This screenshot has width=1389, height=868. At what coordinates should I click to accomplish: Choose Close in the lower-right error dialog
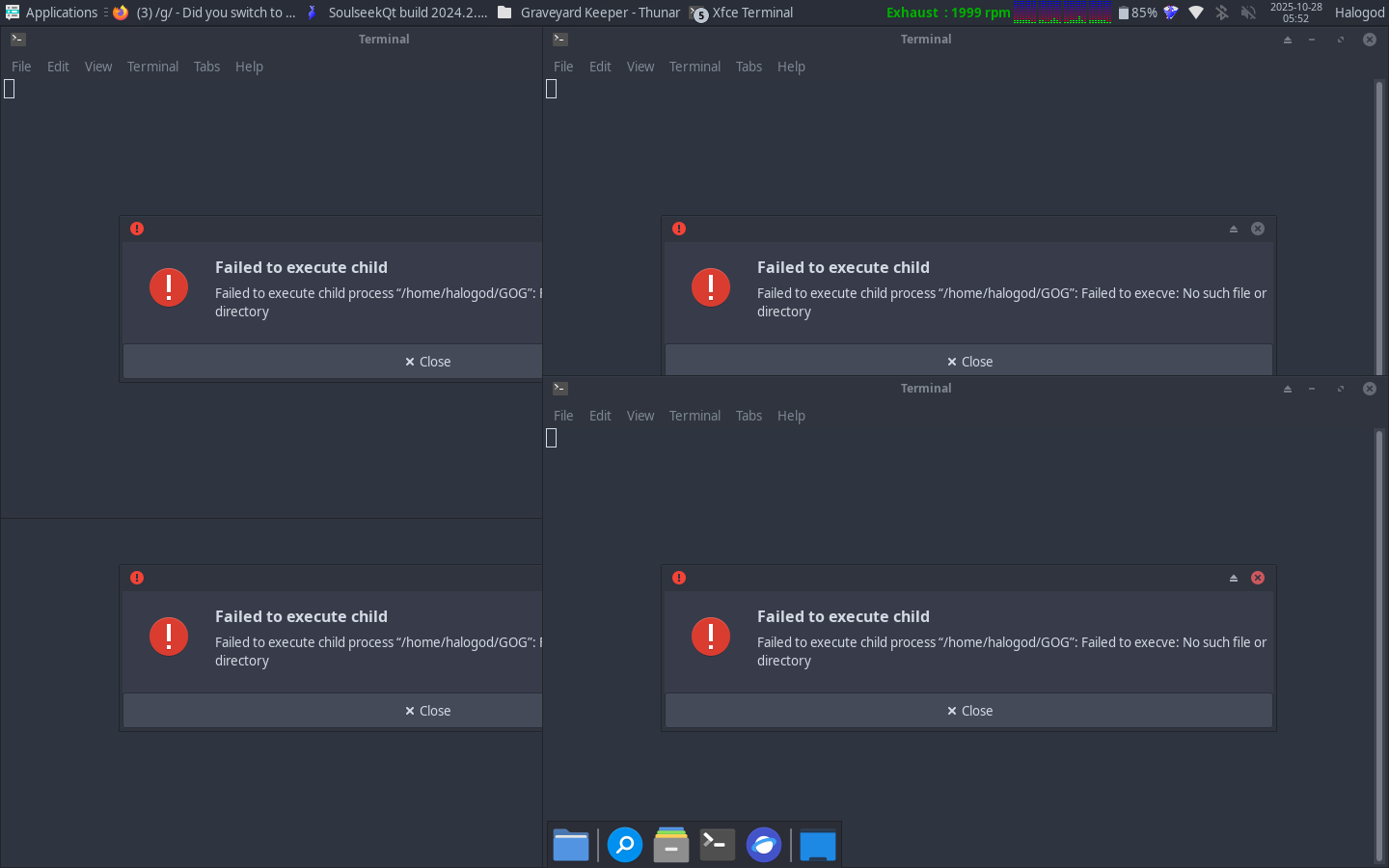[968, 711]
